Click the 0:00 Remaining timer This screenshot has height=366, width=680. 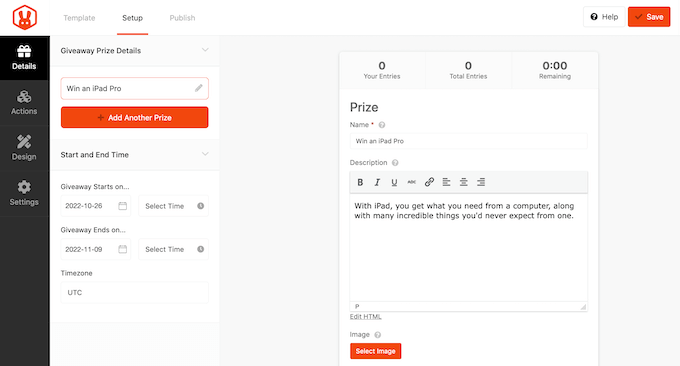pyautogui.click(x=555, y=70)
